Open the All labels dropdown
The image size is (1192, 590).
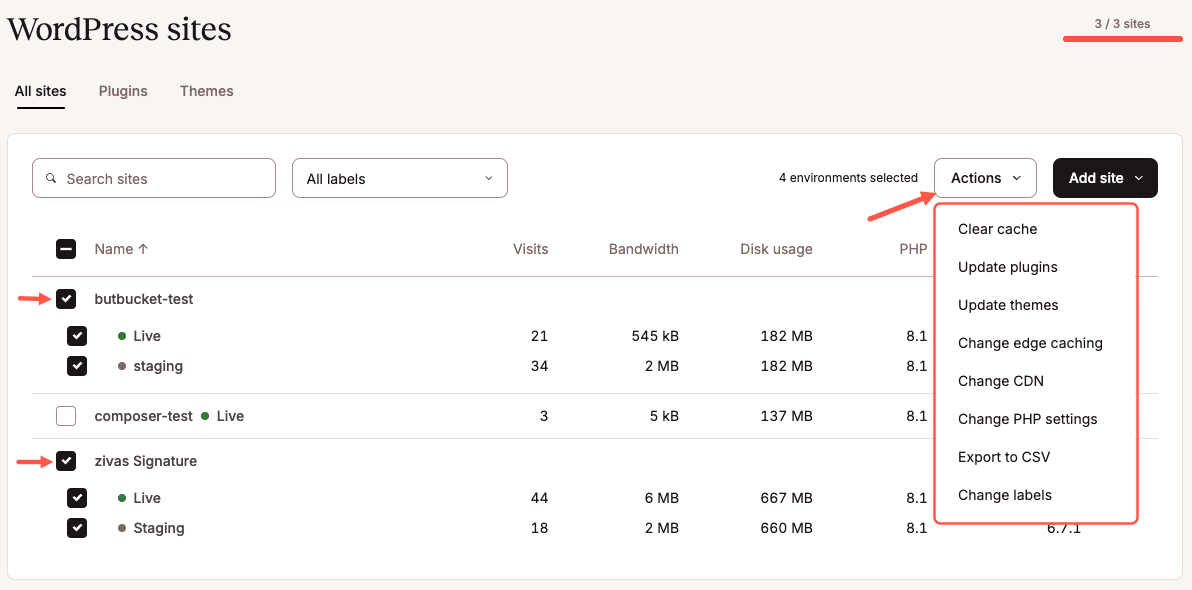pos(399,178)
